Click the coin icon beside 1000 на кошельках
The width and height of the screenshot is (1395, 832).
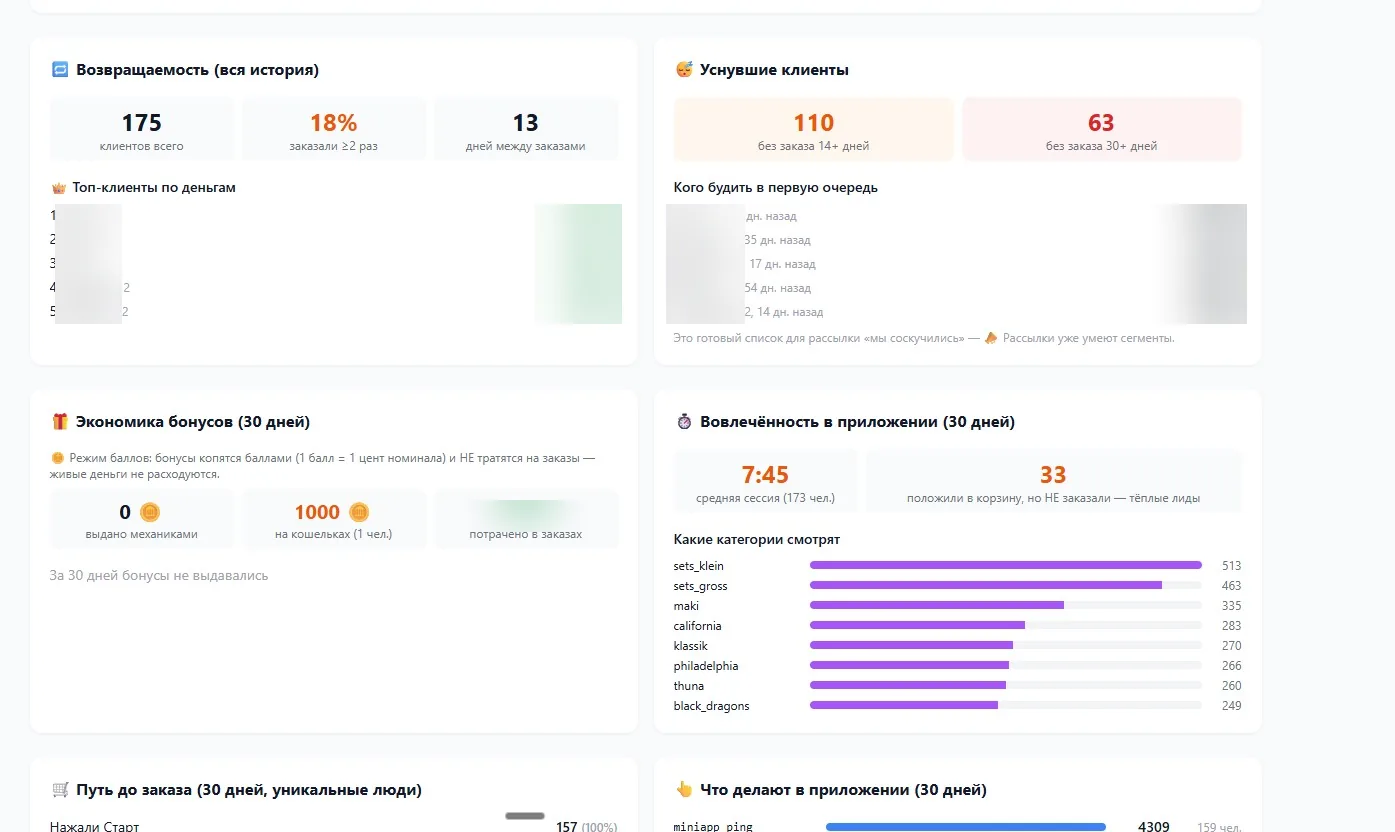pyautogui.click(x=359, y=512)
